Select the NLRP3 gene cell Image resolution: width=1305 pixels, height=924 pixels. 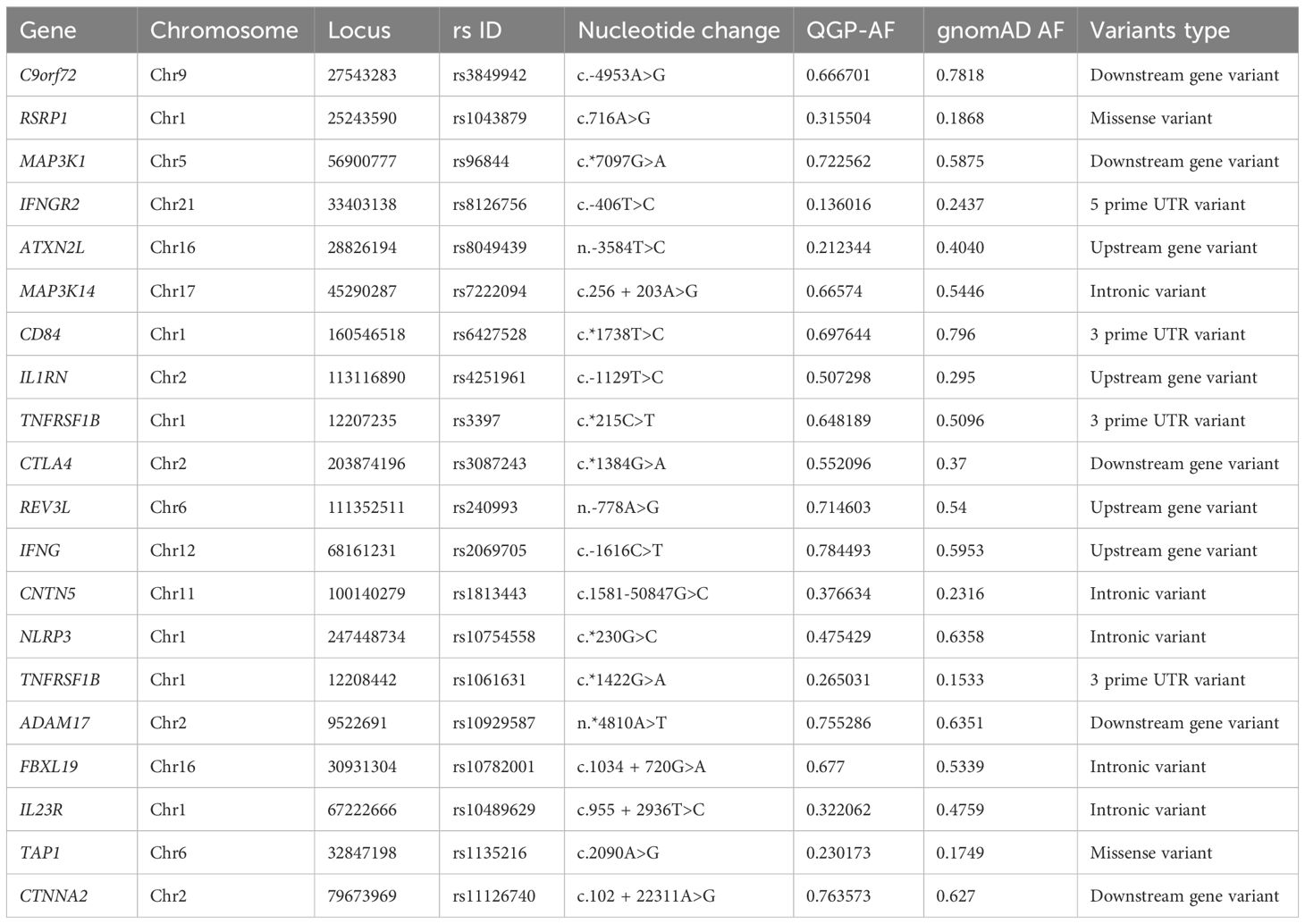[x=46, y=637]
